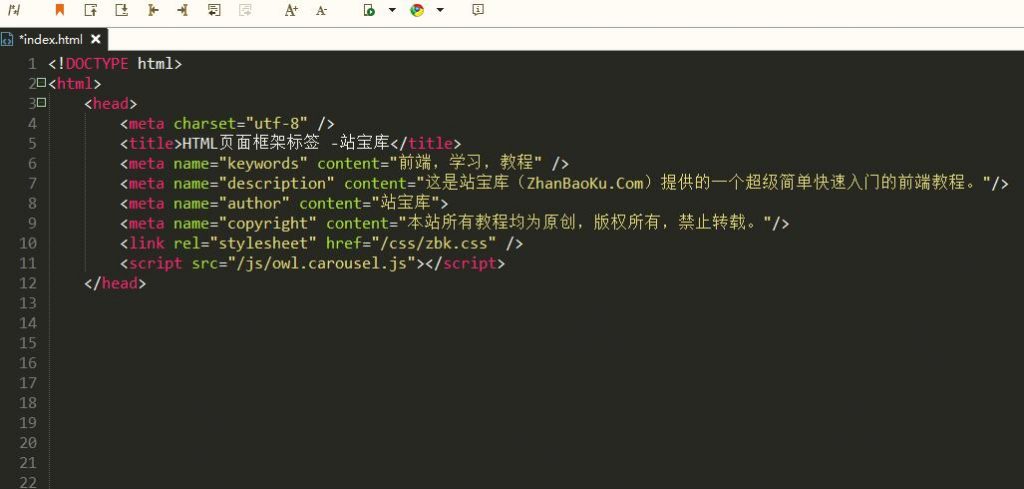
Task: Click the closing script tag on line 11
Action: [466, 264]
